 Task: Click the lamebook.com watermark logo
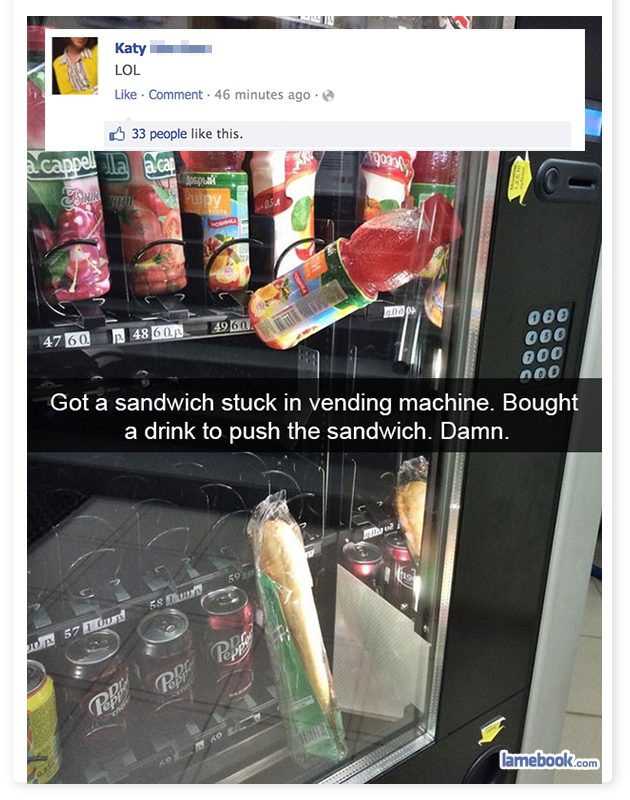coord(548,760)
